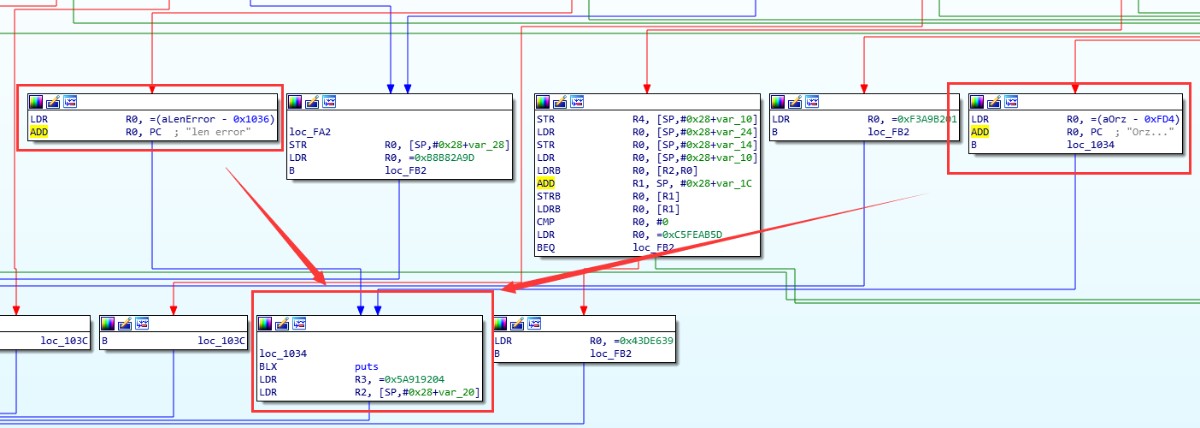Click pencil edit icon on "B loc_103C" block
This screenshot has width=1200, height=428.
pyautogui.click(x=126, y=324)
